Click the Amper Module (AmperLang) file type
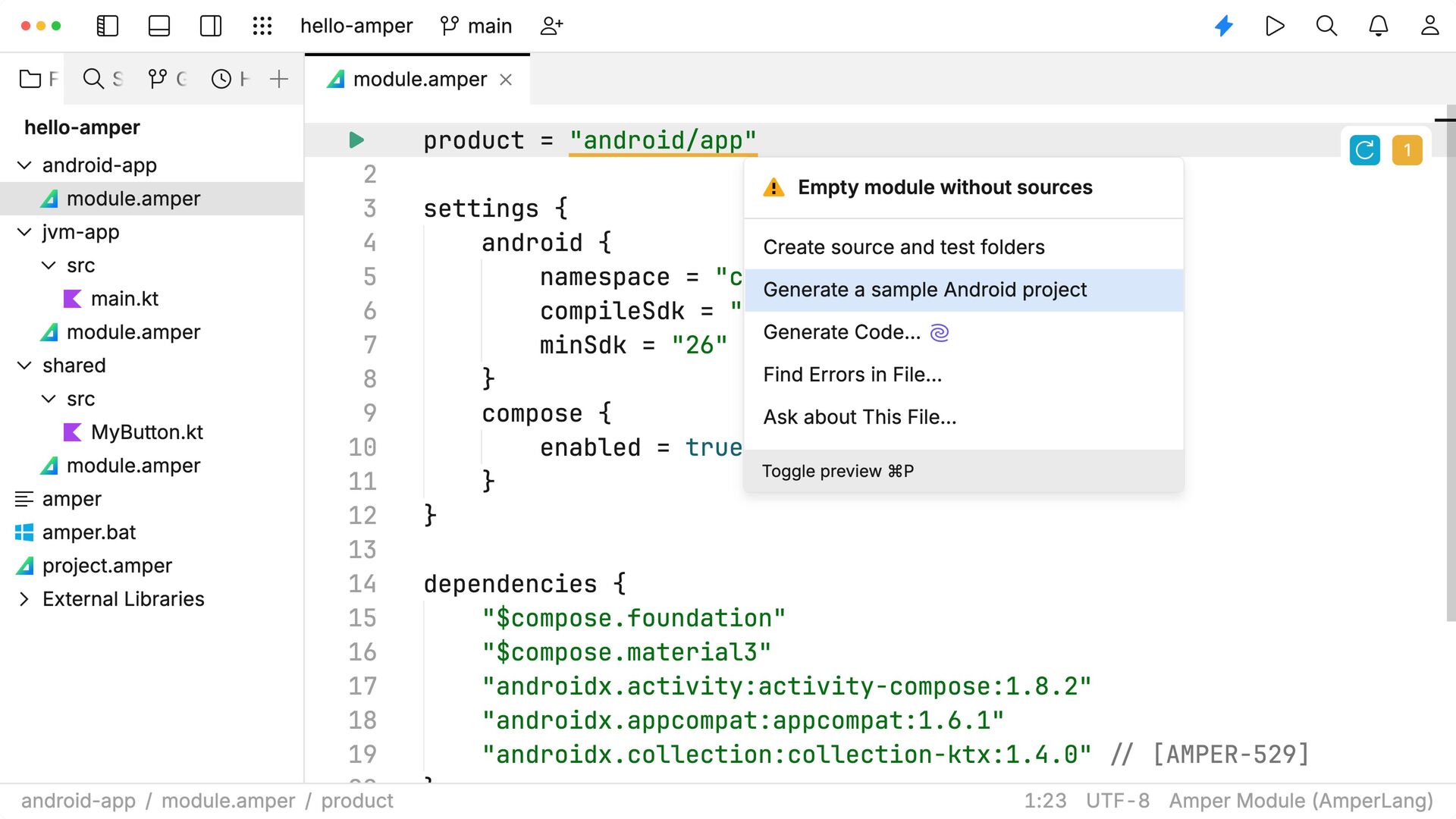1456x819 pixels. (1301, 801)
